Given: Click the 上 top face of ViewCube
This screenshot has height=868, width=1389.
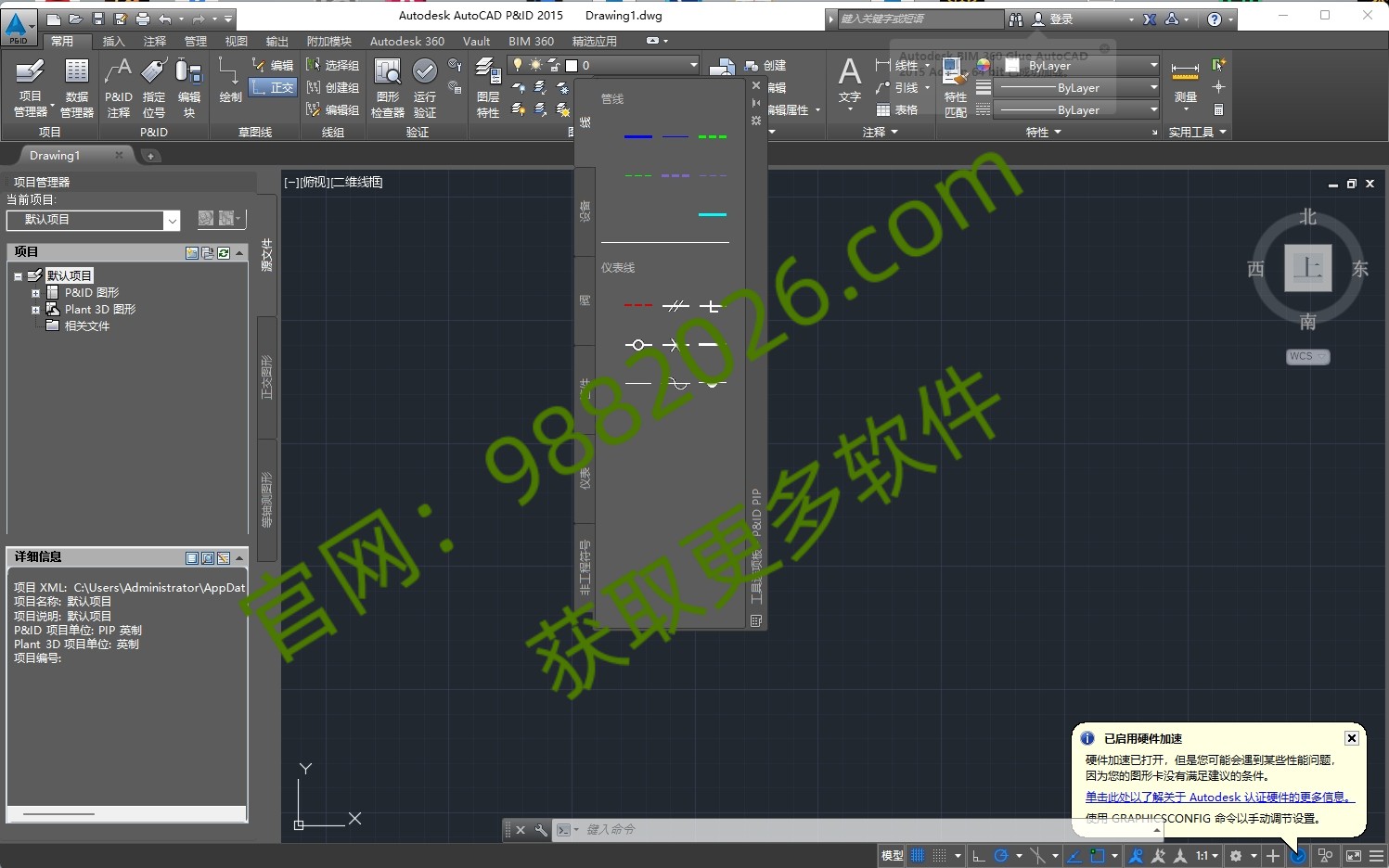Looking at the screenshot, I should pyautogui.click(x=1308, y=268).
